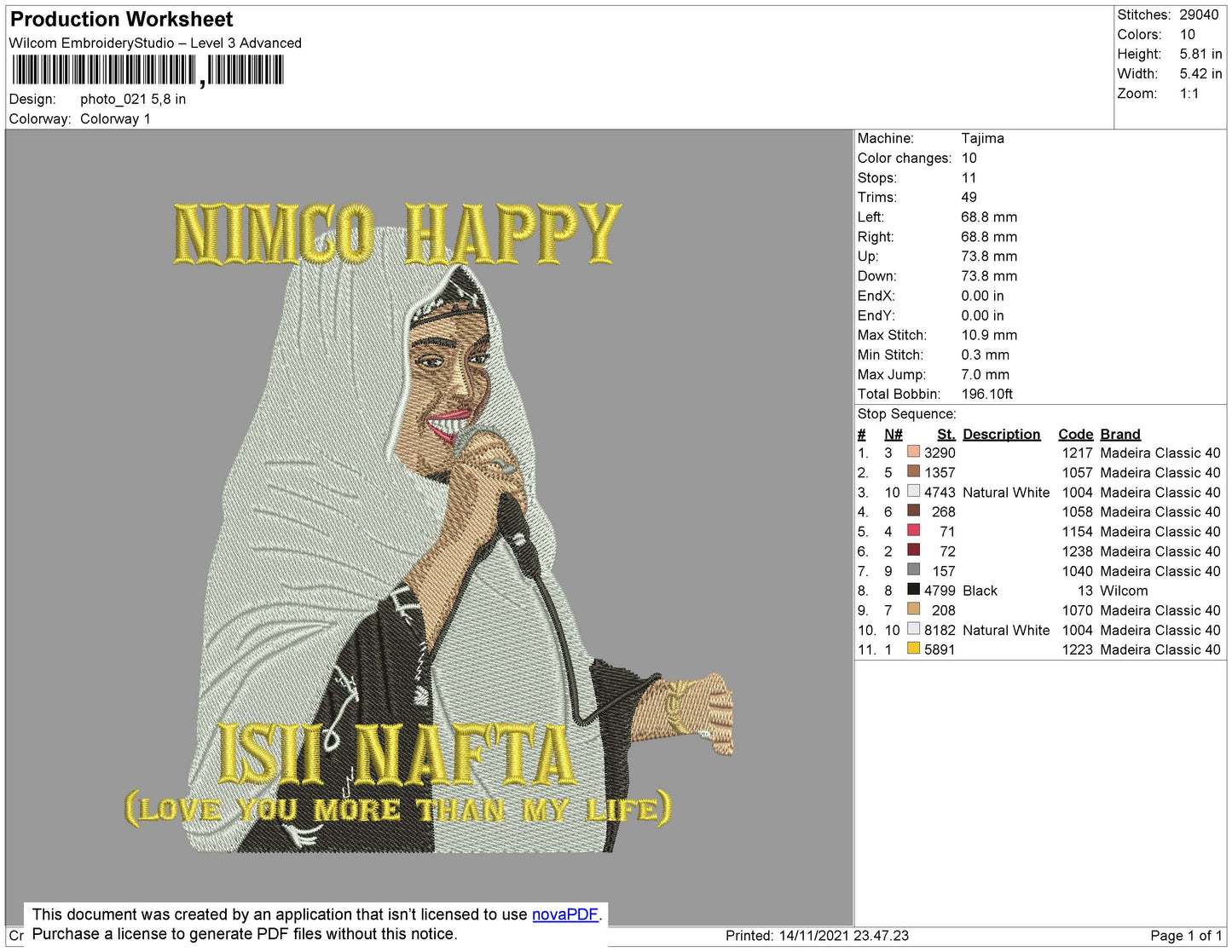Click the Up value "73.8 mm"
This screenshot has width=1232, height=952.
[989, 256]
